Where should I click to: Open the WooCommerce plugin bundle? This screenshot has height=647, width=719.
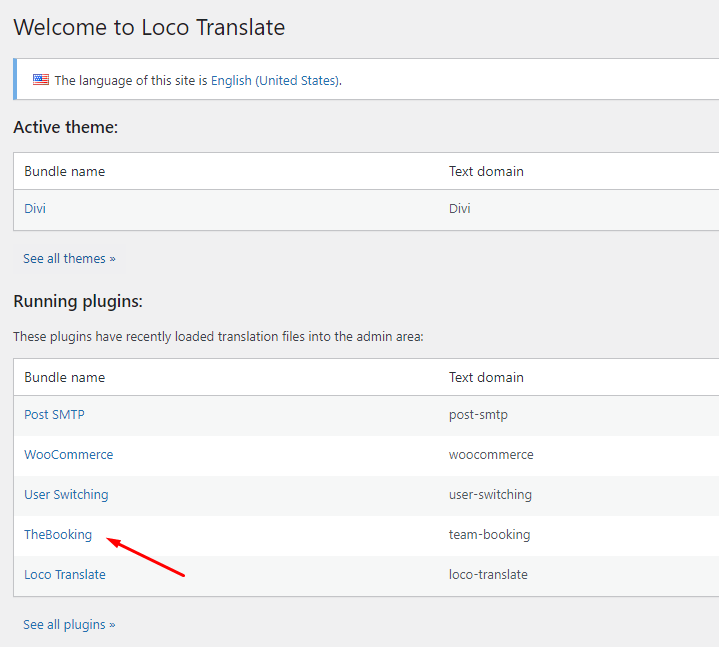[68, 455]
